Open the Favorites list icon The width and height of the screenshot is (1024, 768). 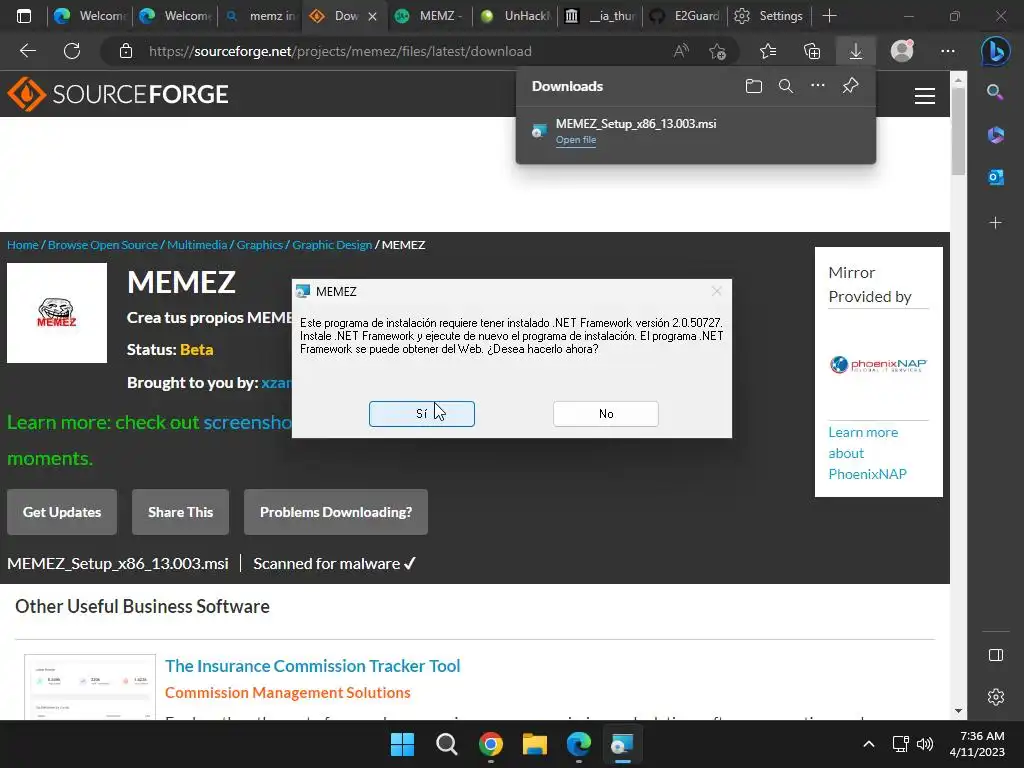[x=768, y=51]
